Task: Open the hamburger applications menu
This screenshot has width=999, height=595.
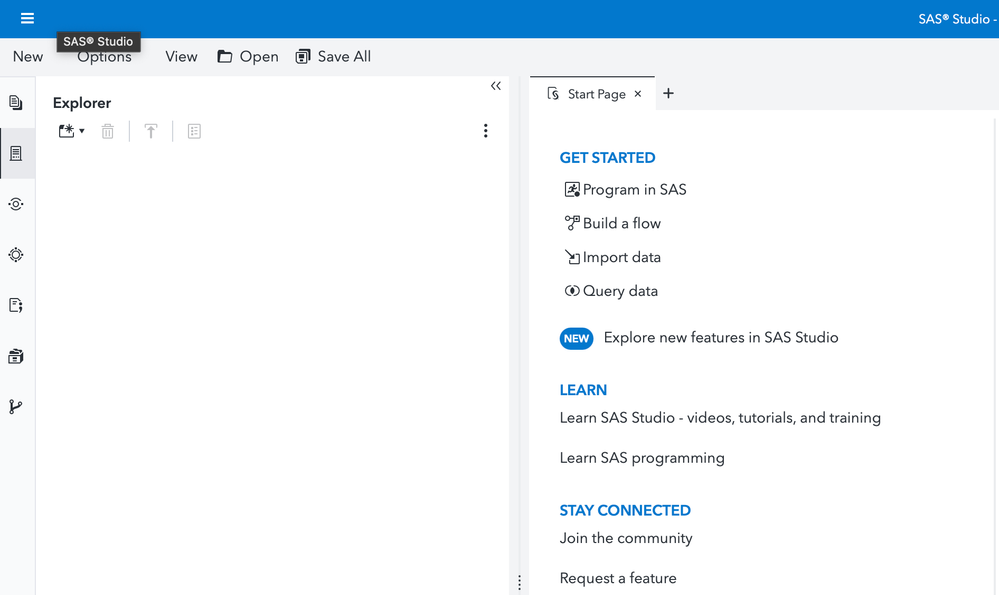Action: (27, 19)
